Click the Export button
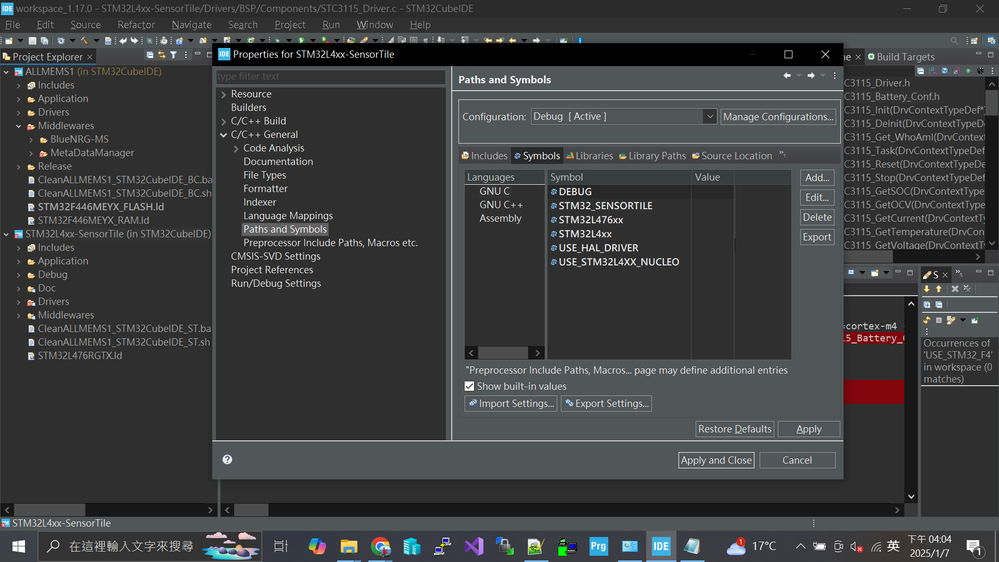The image size is (999, 562). [x=817, y=237]
